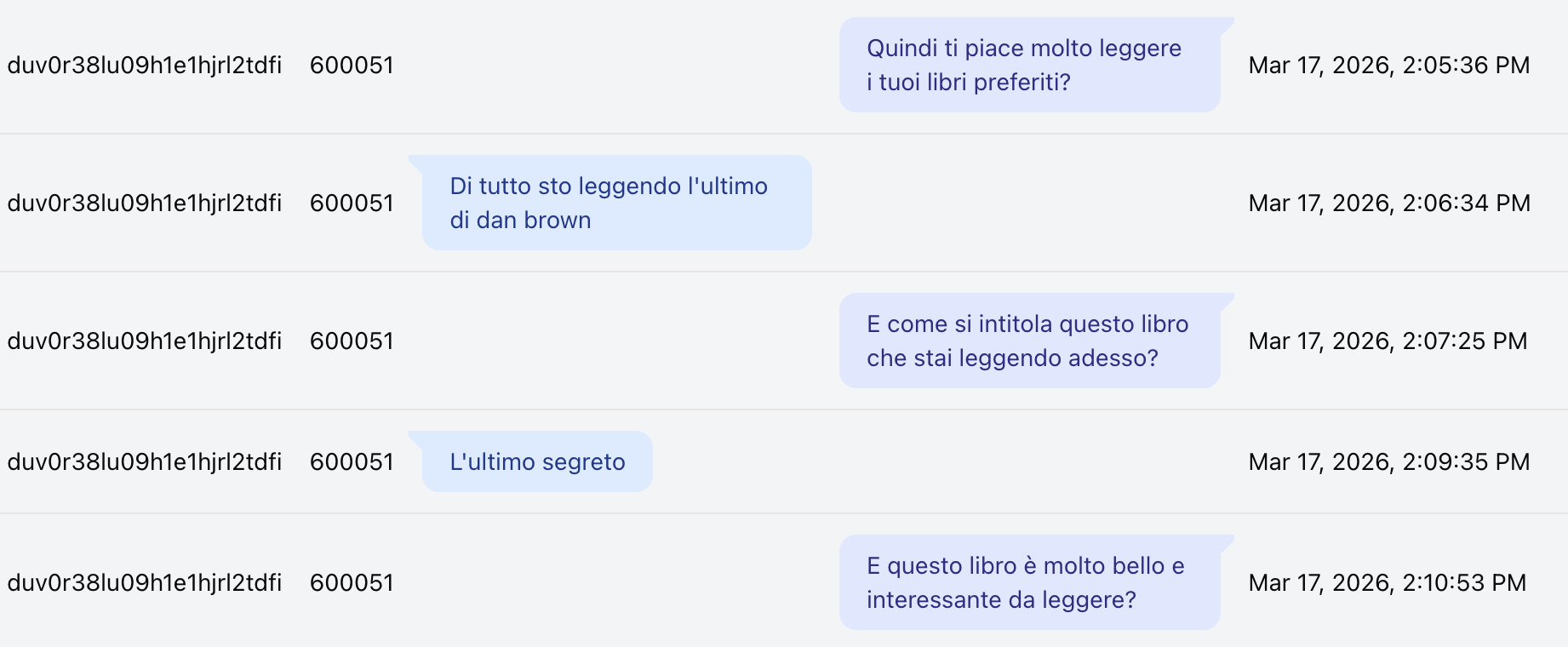Click the timestamp Mar 17, 2026, 2:10:53 PM
This screenshot has height=647, width=1568.
[1388, 583]
